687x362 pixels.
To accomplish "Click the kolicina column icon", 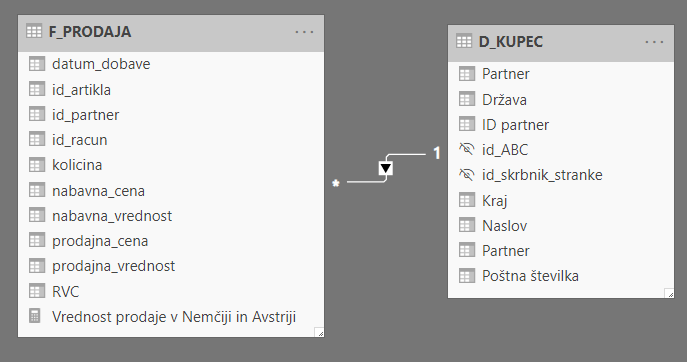I will pos(37,165).
